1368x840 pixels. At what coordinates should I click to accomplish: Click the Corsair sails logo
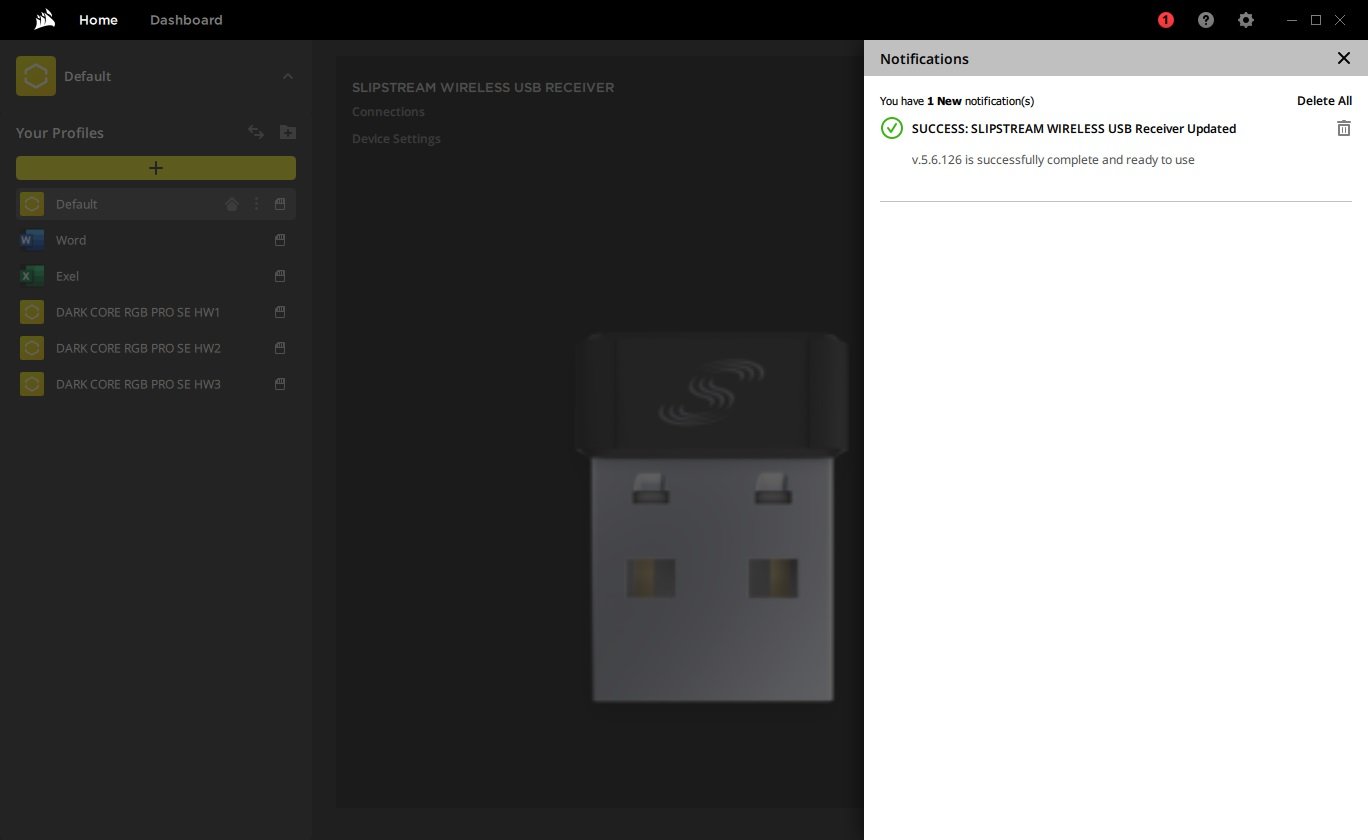point(44,20)
